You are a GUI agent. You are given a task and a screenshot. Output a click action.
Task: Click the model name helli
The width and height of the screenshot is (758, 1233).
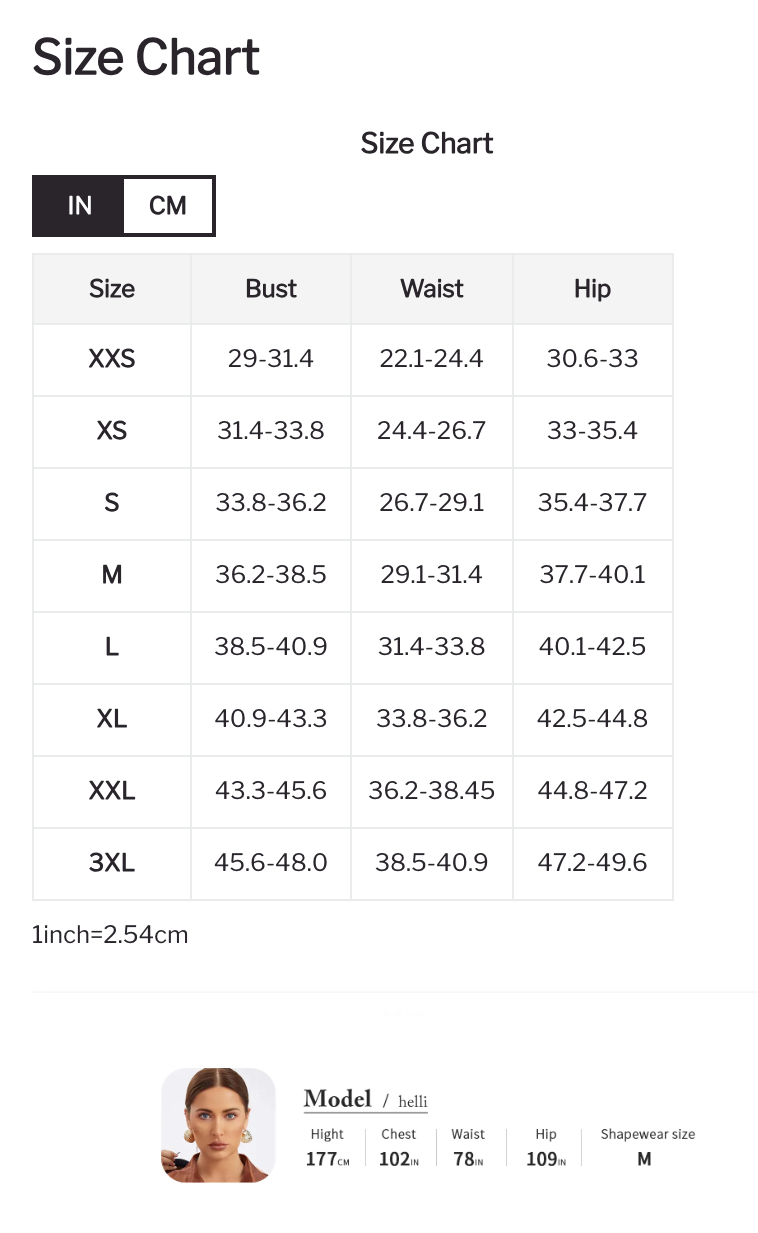pyautogui.click(x=412, y=1102)
